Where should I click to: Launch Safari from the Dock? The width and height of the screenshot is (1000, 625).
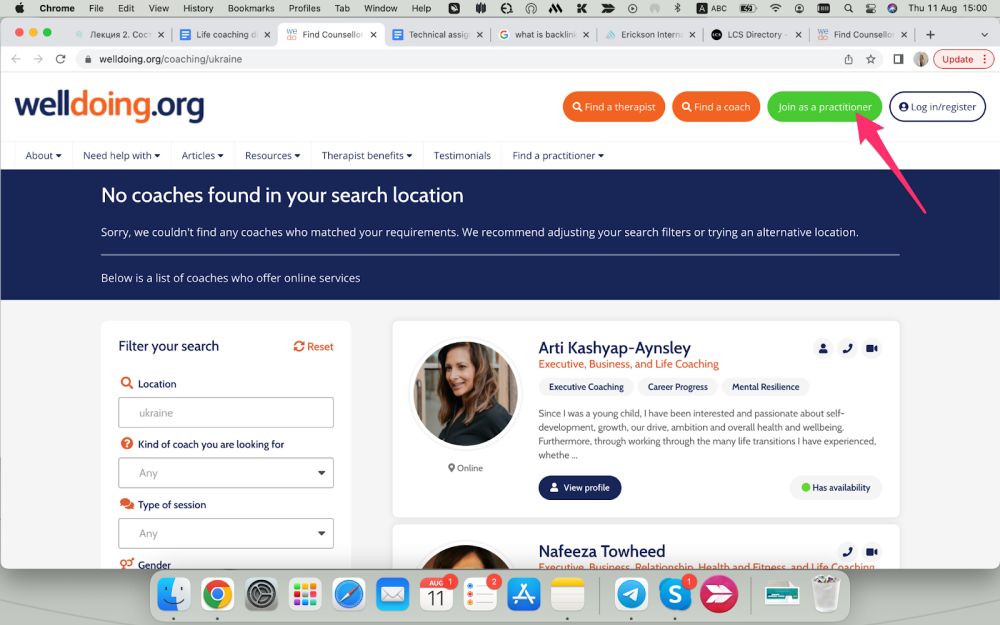(349, 595)
